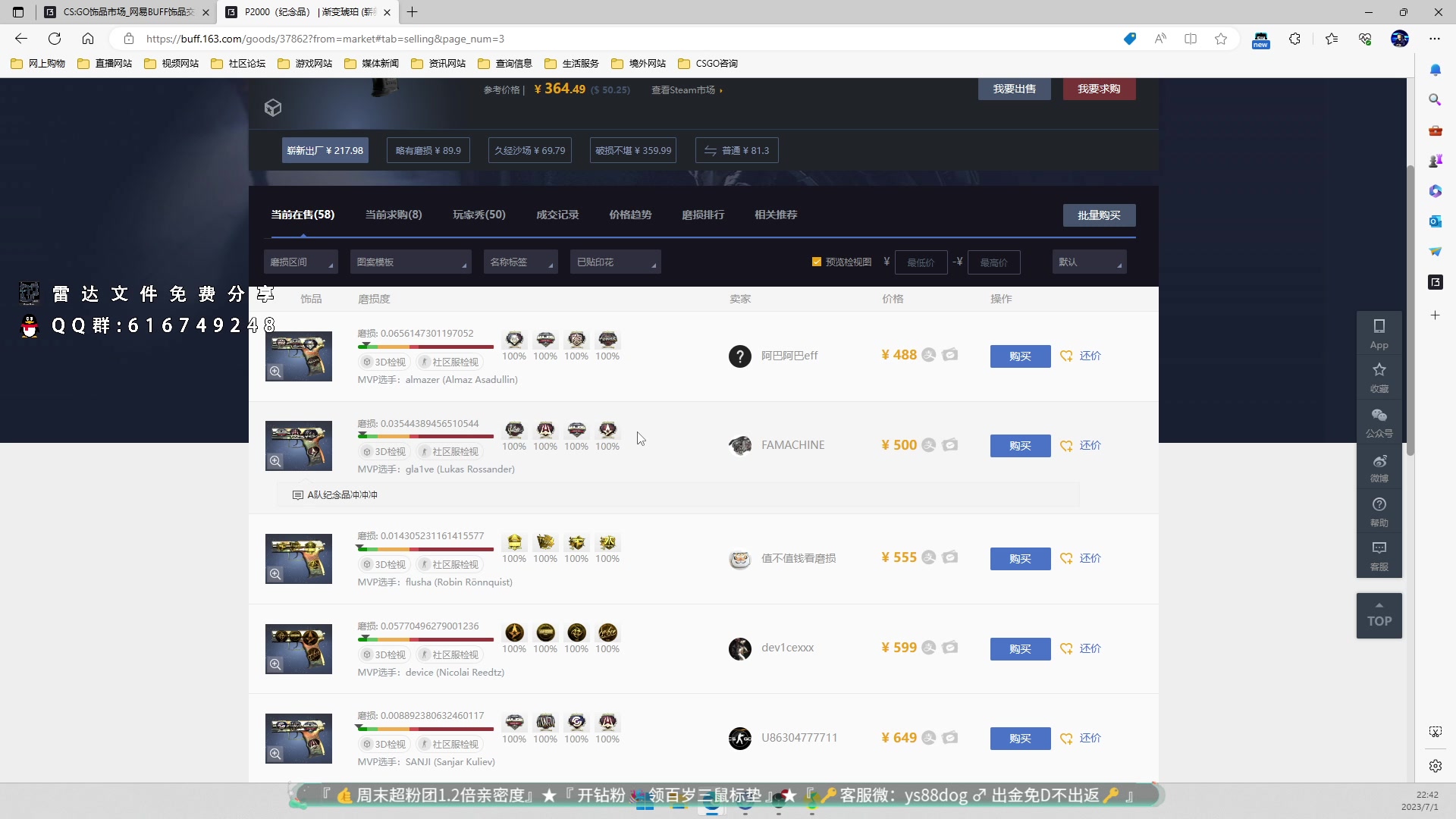Screen dimensions: 1456x819
Task: Add page to favorites star in address bar
Action: click(x=1221, y=39)
